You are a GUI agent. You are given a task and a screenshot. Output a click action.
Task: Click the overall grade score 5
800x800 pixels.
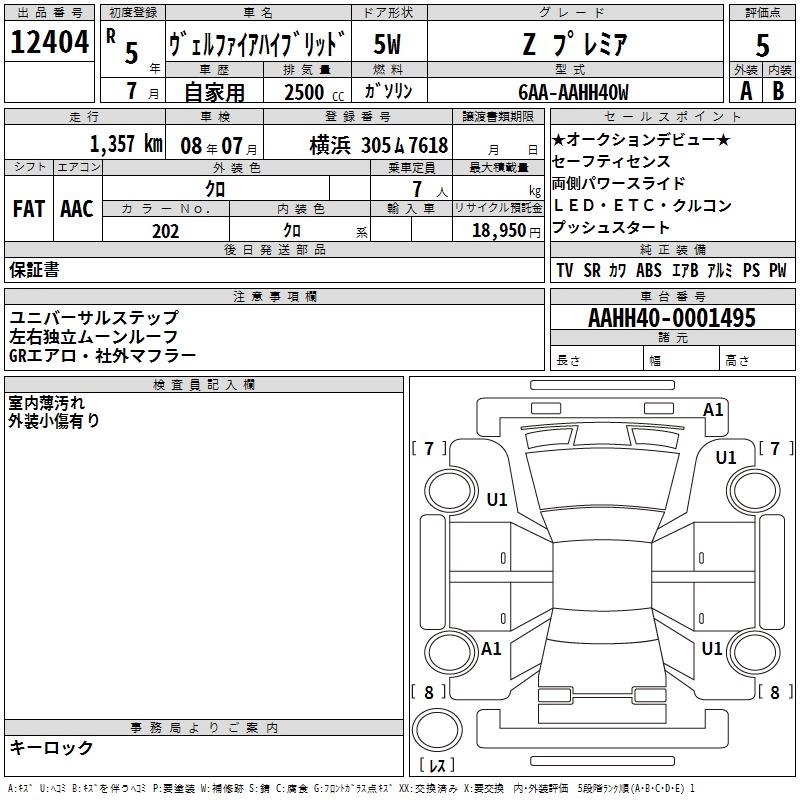point(762,45)
